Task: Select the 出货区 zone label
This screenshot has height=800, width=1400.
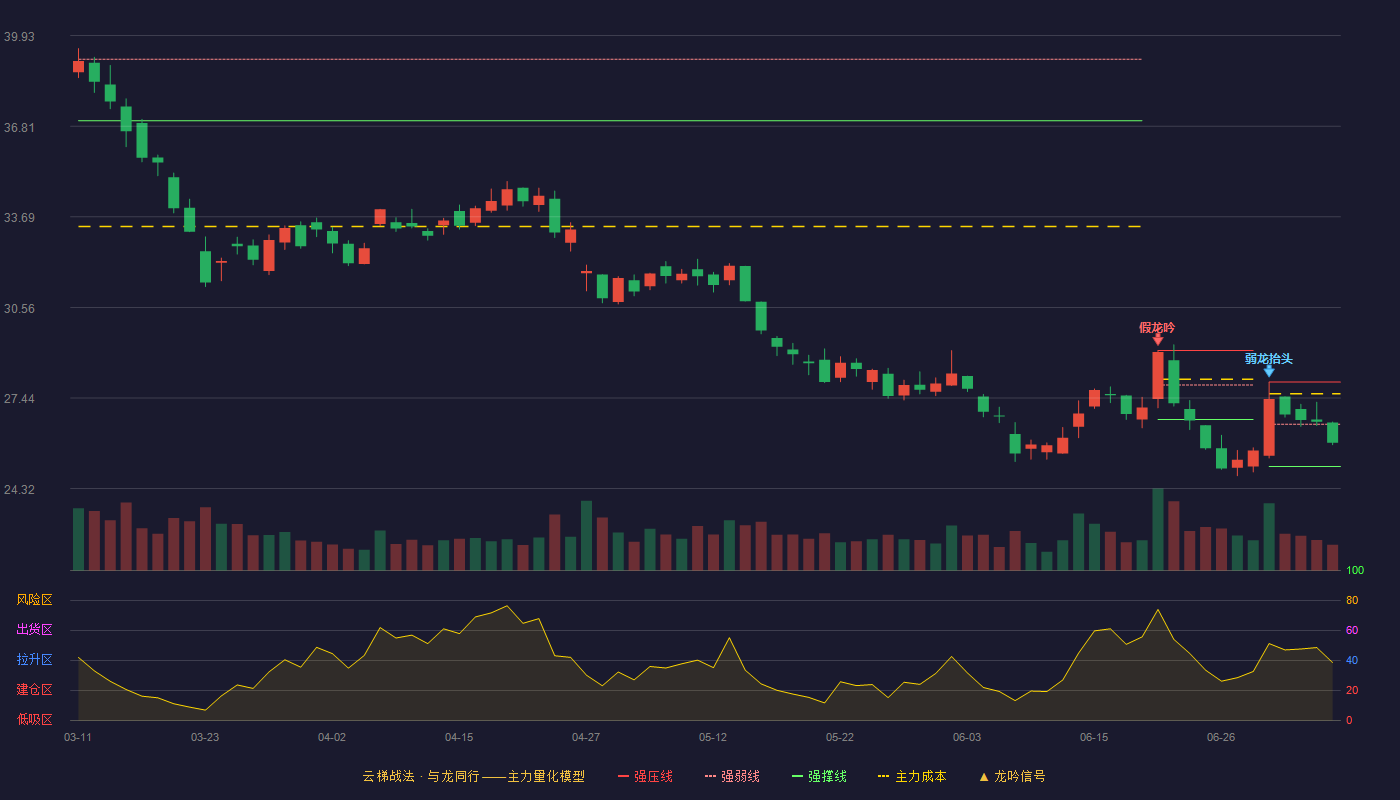Action: [x=34, y=630]
